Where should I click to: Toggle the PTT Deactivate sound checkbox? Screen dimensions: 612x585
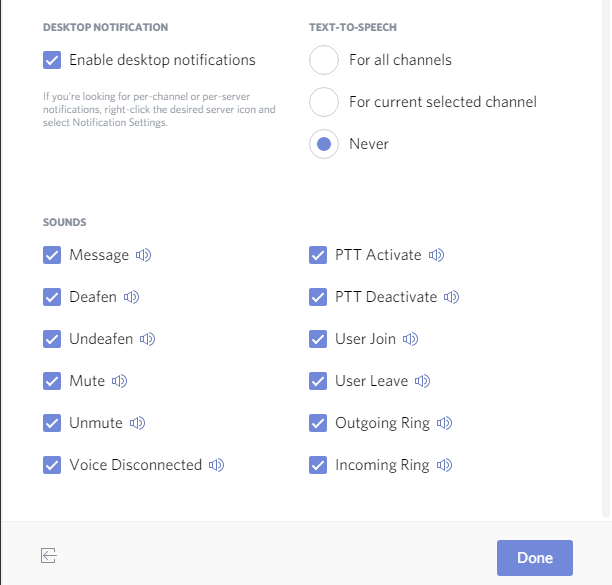coord(318,297)
